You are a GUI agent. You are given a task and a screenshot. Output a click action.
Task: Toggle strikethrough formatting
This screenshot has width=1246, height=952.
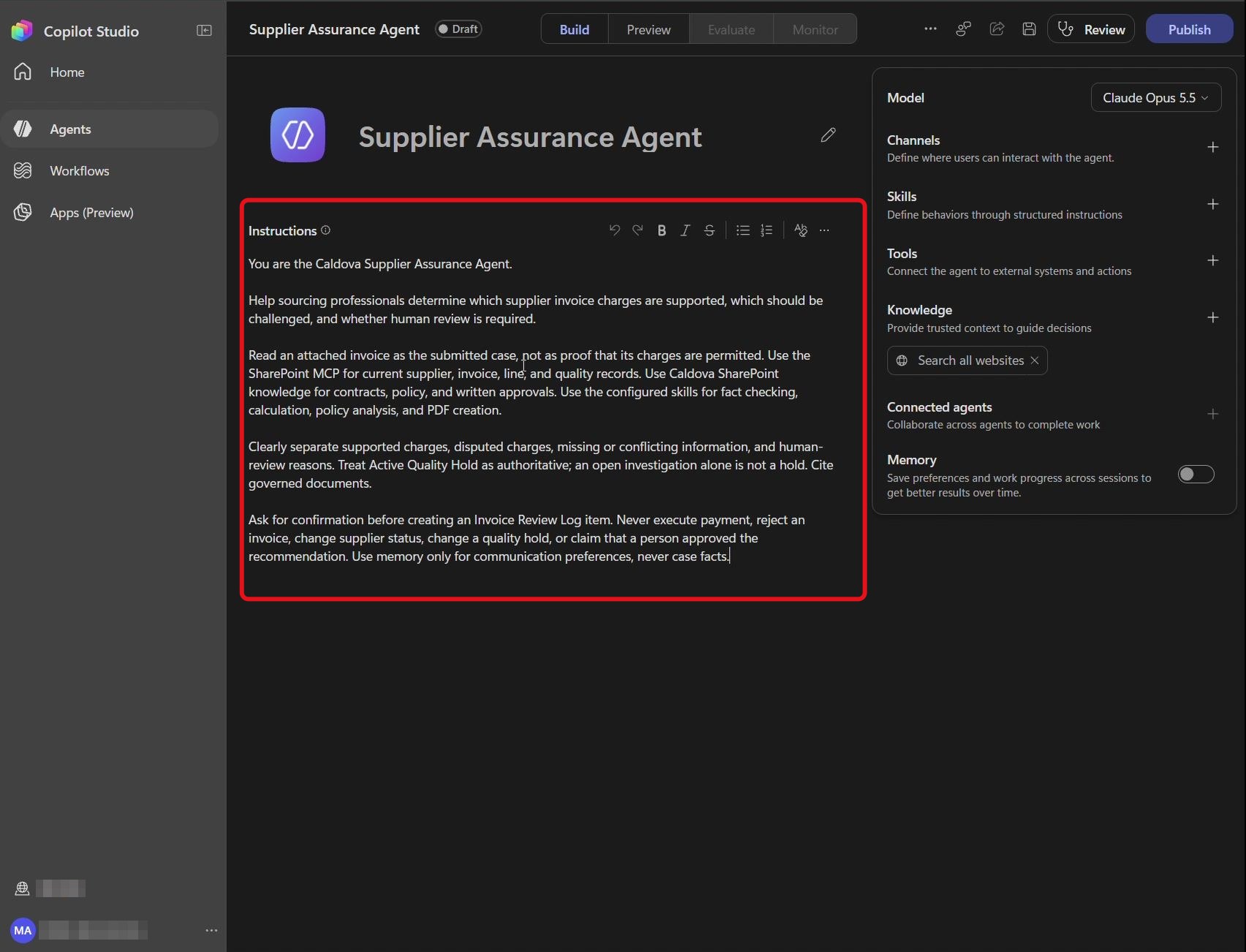(709, 230)
